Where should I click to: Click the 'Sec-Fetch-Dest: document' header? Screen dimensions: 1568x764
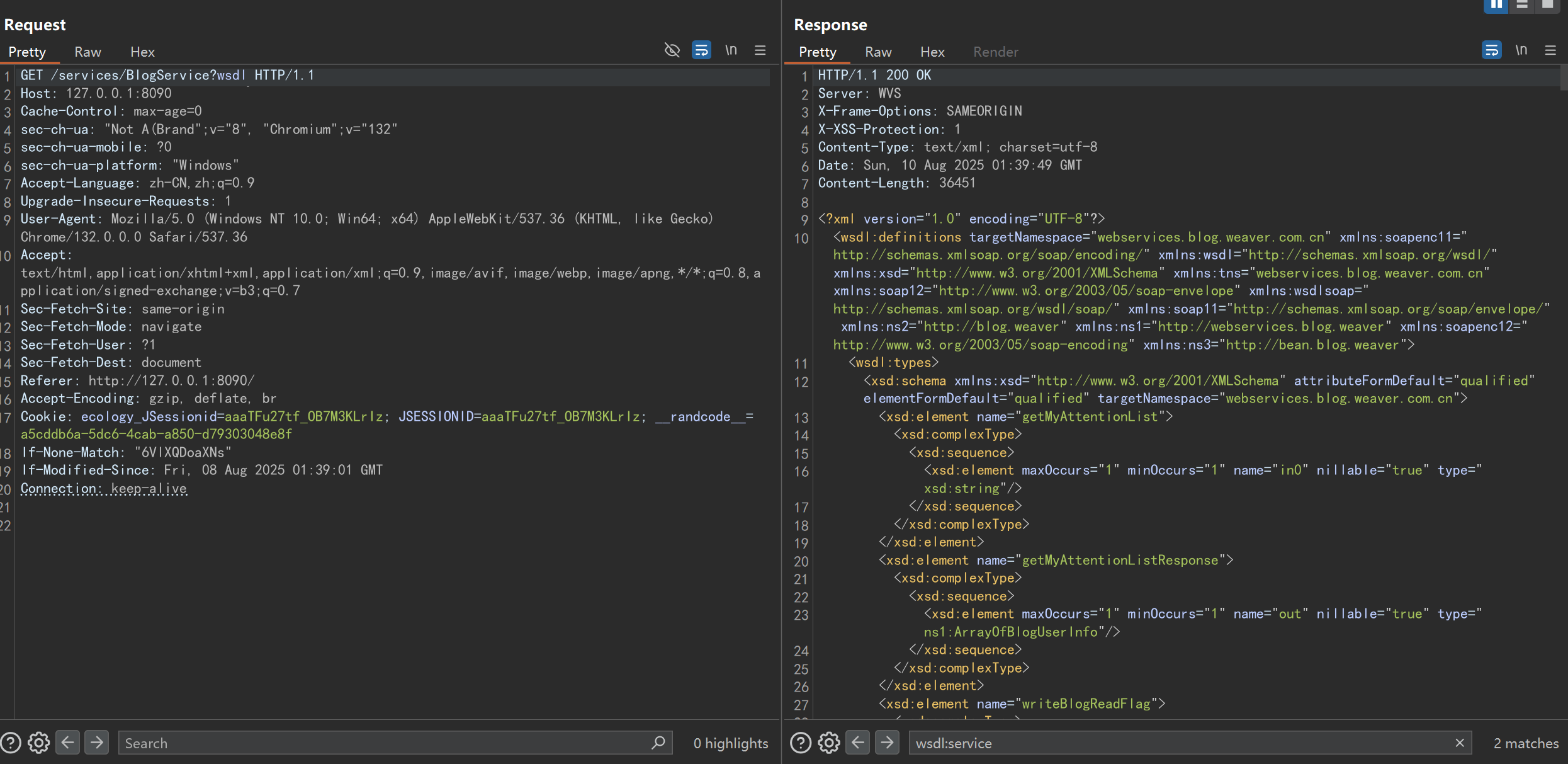[111, 362]
